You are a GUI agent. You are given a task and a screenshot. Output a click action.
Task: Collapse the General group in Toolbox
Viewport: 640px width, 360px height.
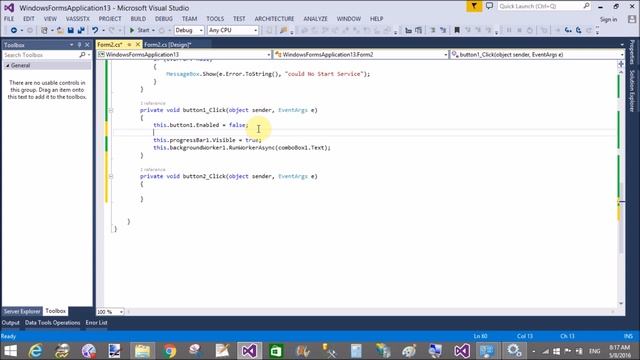tap(7, 65)
